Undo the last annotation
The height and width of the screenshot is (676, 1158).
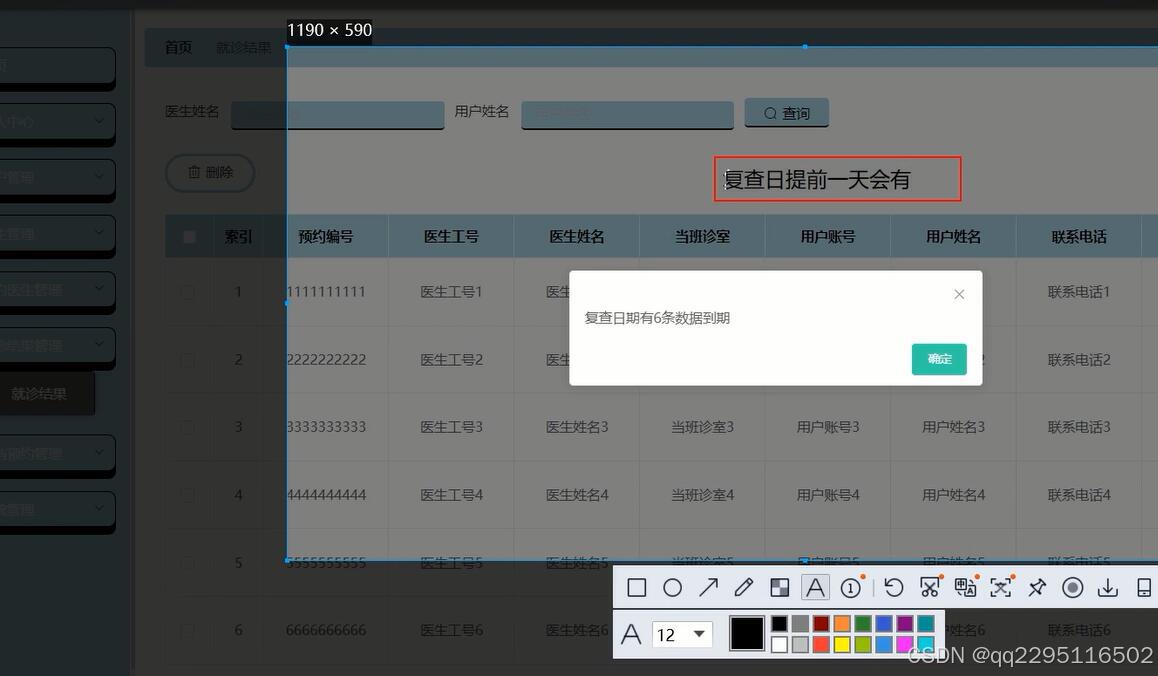(894, 588)
